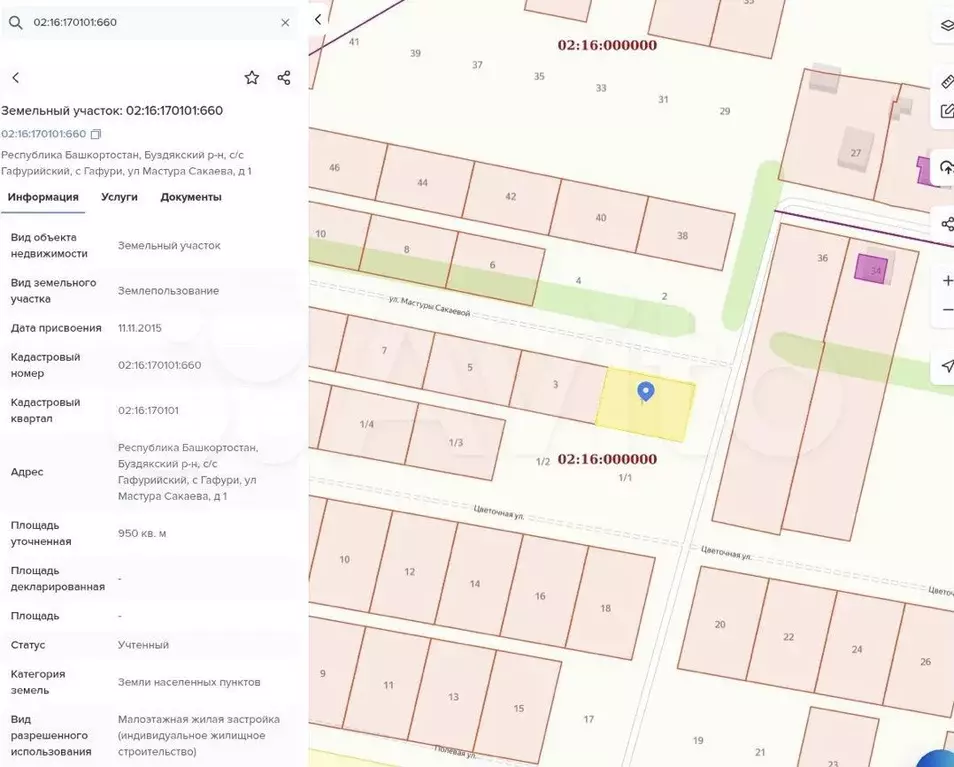Screen dimensions: 954x767
Task: Click the 'Земельный участок: 02:16:170101:660' heading
Action: pos(112,111)
